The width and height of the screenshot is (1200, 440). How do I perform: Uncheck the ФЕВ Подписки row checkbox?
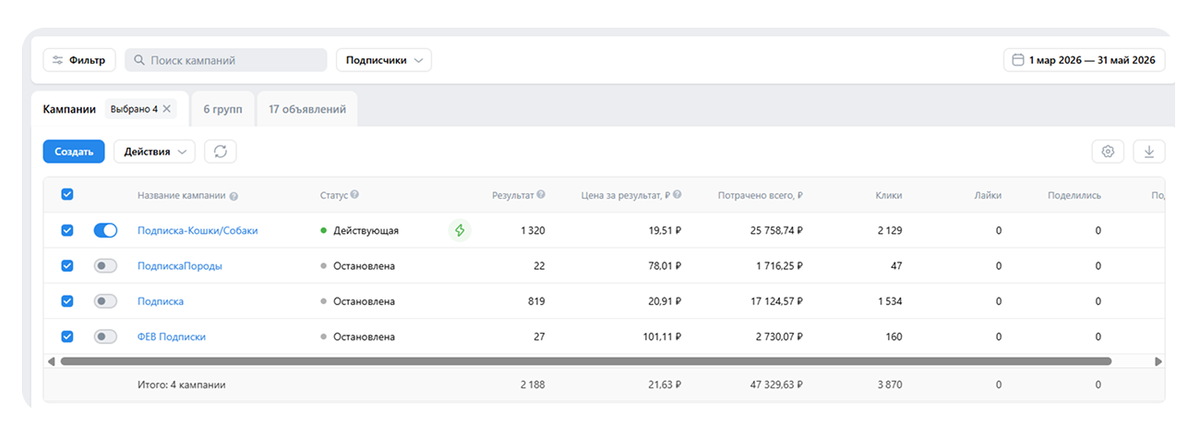67,337
